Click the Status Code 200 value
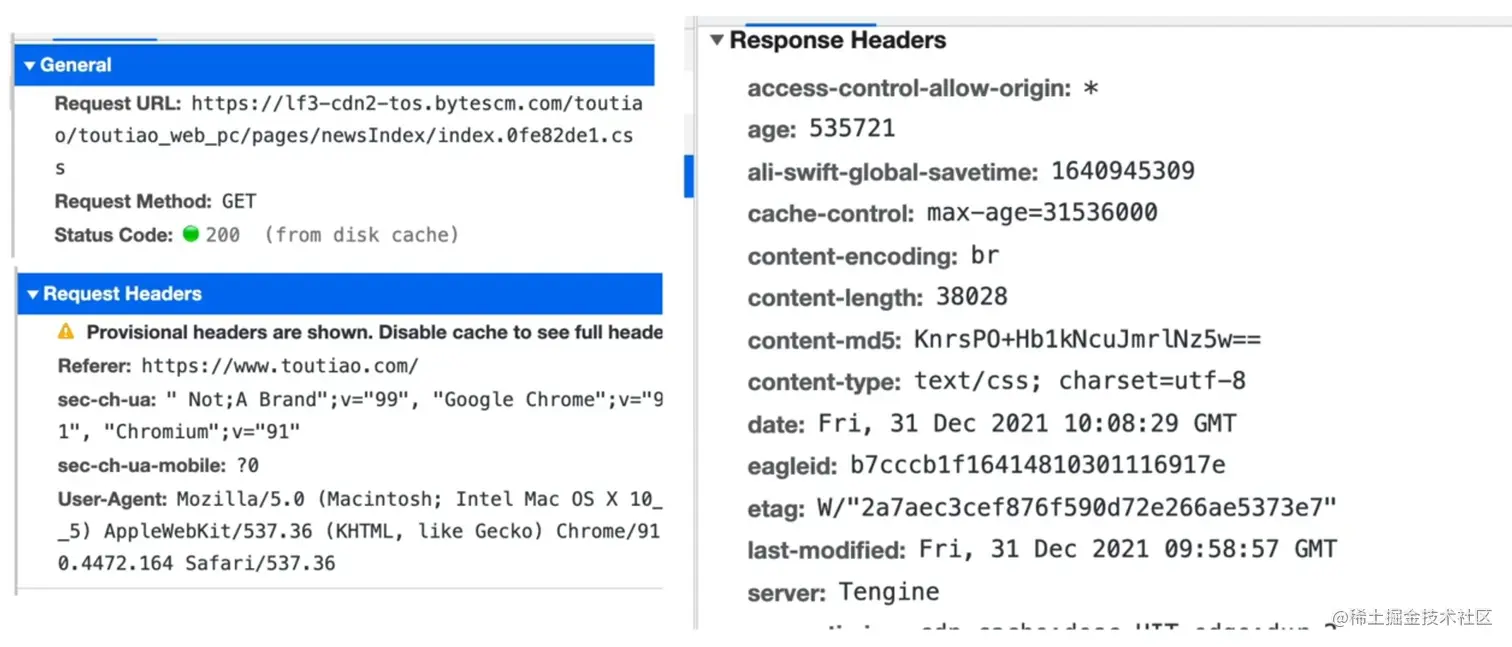This screenshot has height=647, width=1512. (x=222, y=235)
